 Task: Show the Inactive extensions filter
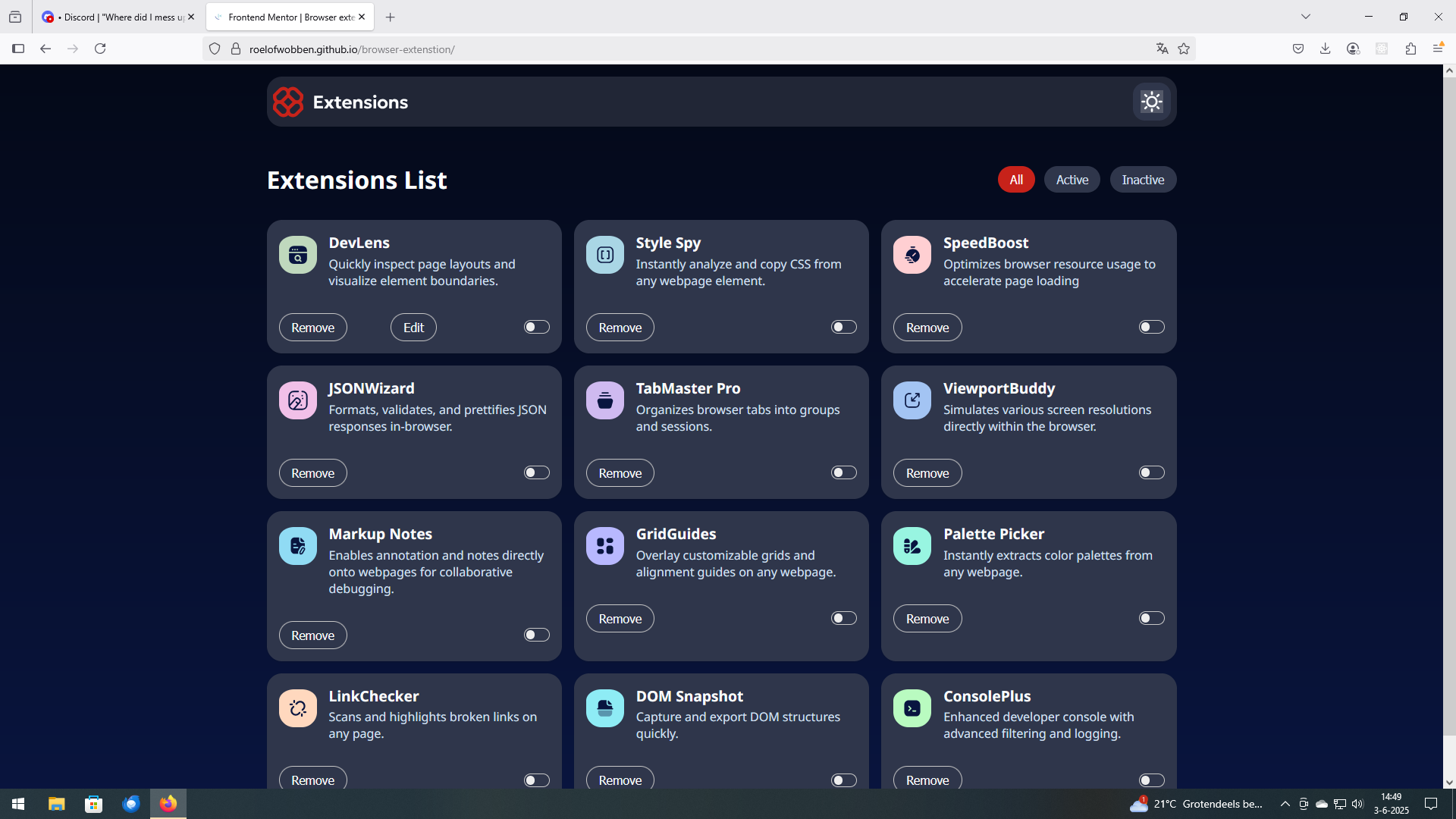pyautogui.click(x=1143, y=180)
